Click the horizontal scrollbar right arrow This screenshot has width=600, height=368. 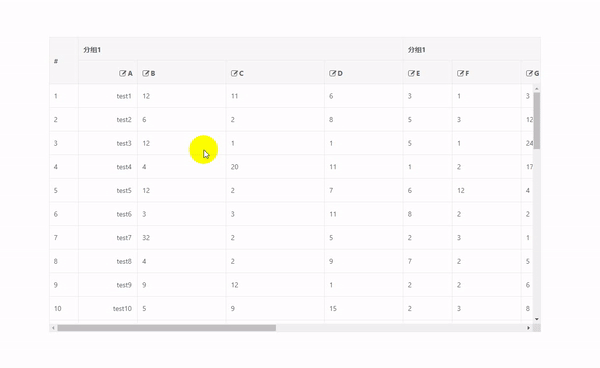528,328
